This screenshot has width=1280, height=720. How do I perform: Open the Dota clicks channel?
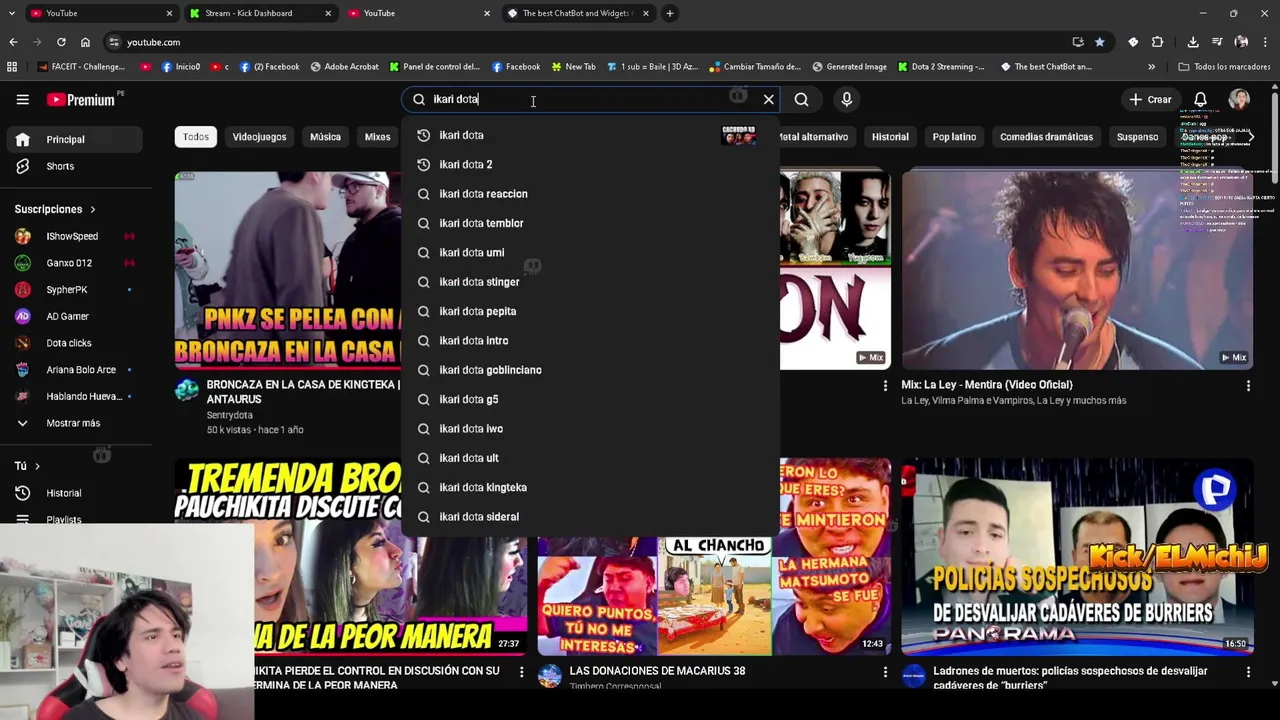[x=73, y=343]
